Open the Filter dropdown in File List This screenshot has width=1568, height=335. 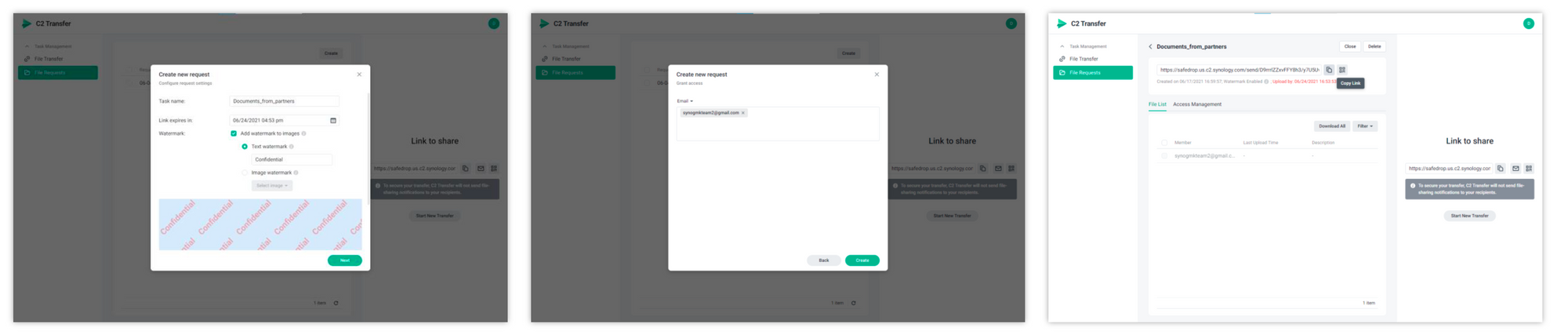[1365, 126]
